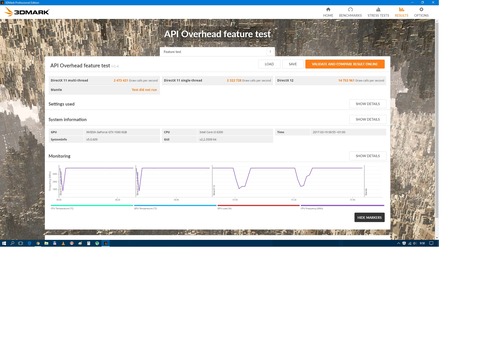Click the Home house icon

[328, 9]
